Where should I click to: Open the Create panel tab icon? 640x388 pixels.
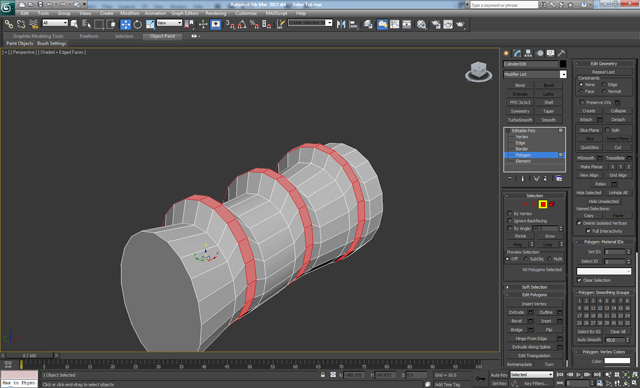coord(506,53)
